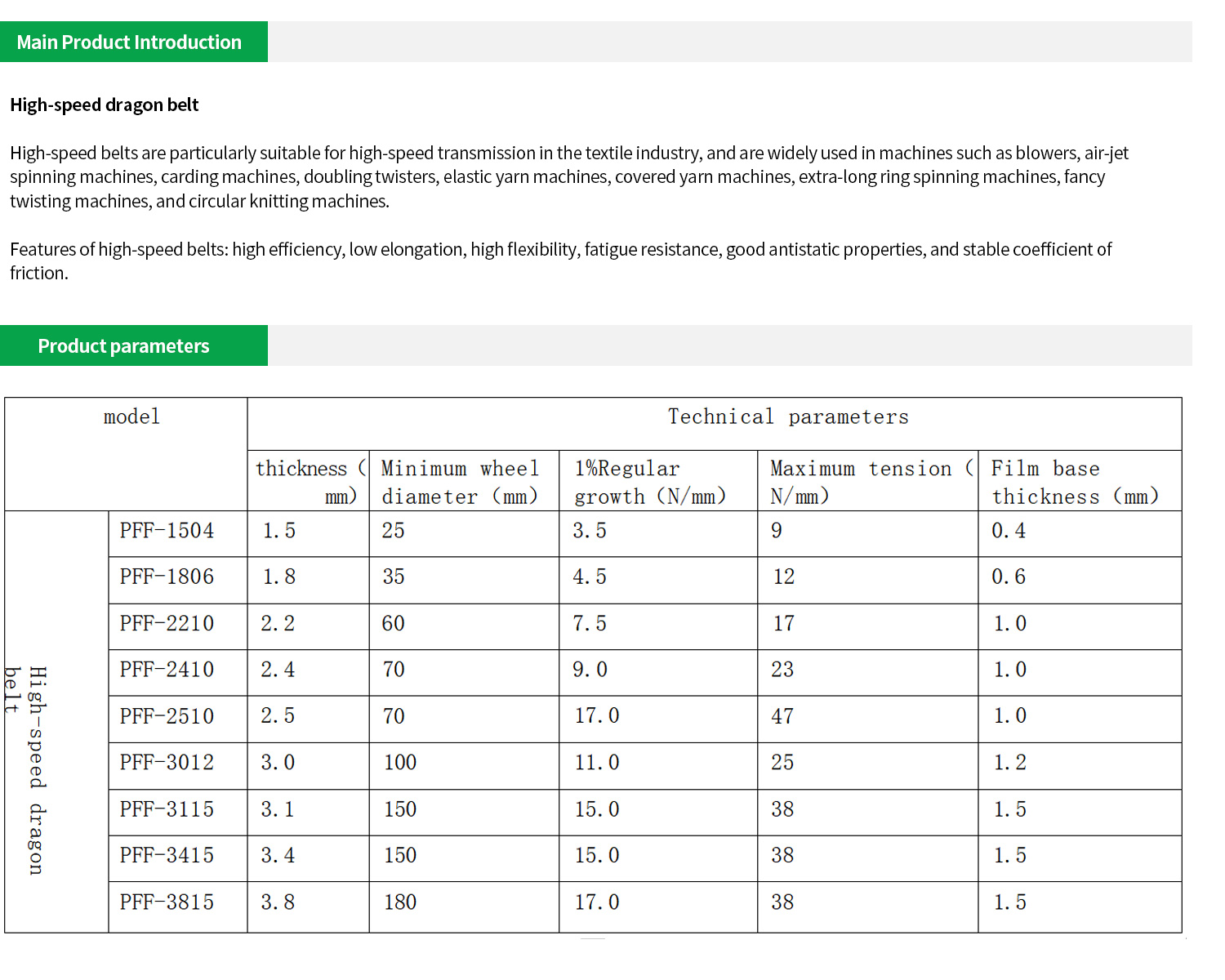Click the model column header cell

(131, 417)
